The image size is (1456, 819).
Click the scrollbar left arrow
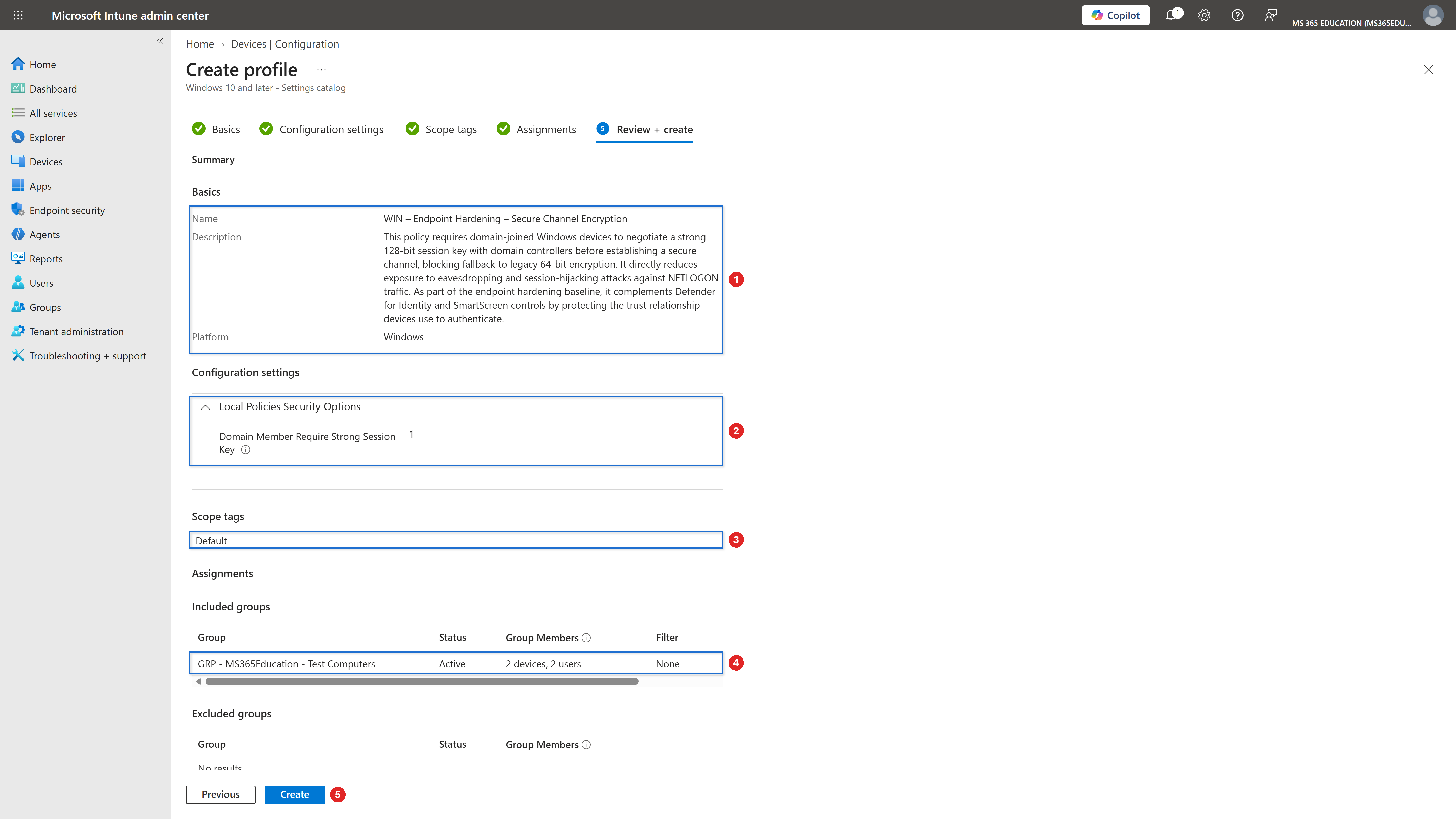198,682
